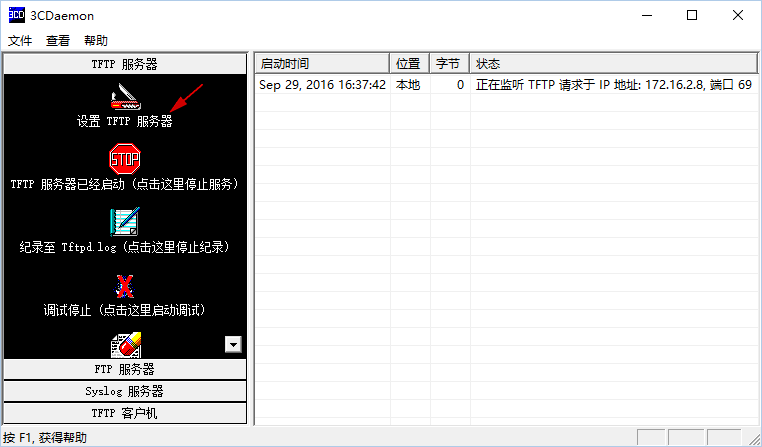Click the 0 bytes cell
Viewport: 762px width, 447px height.
(460, 85)
